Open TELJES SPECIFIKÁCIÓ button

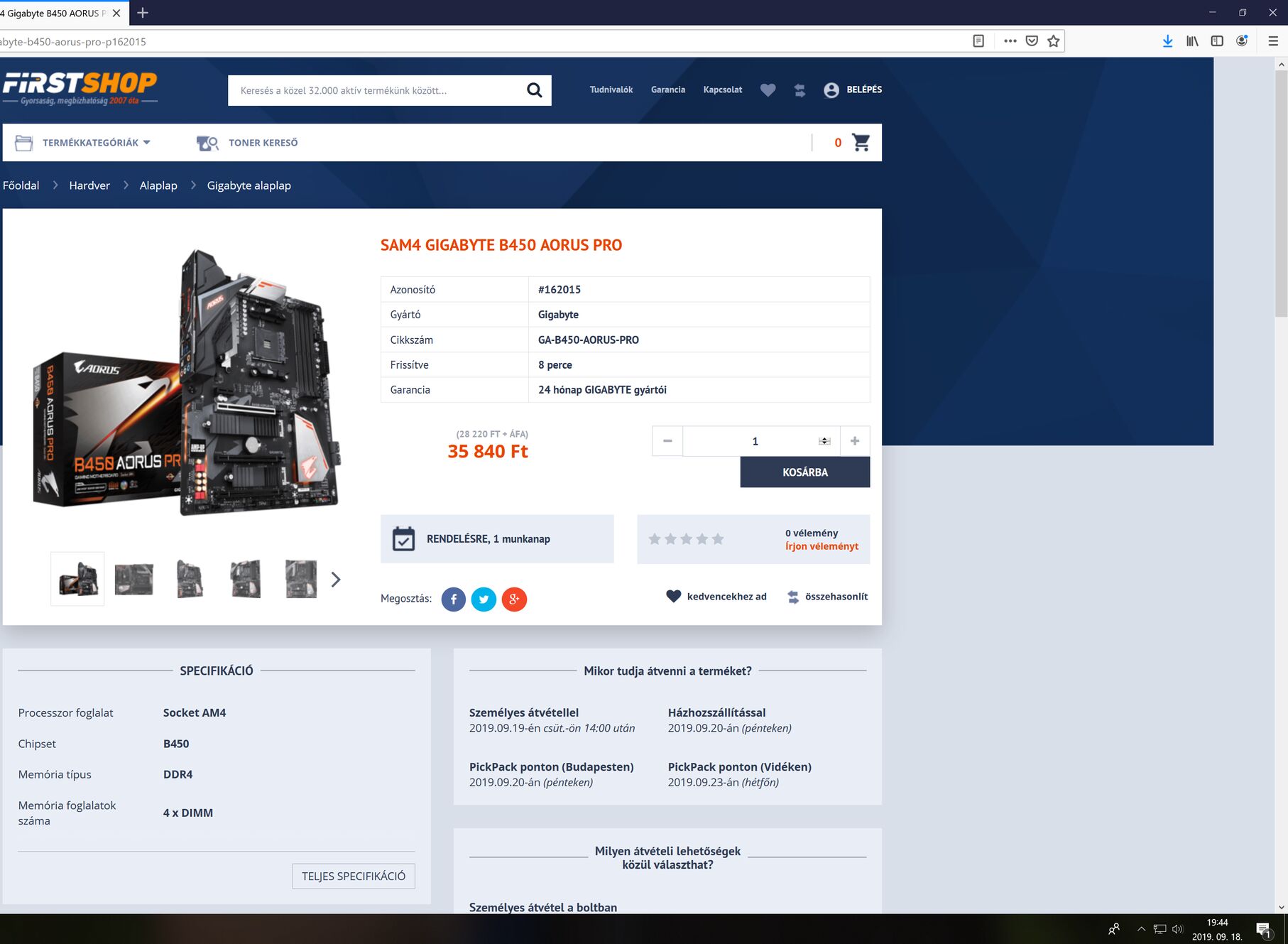pyautogui.click(x=354, y=877)
